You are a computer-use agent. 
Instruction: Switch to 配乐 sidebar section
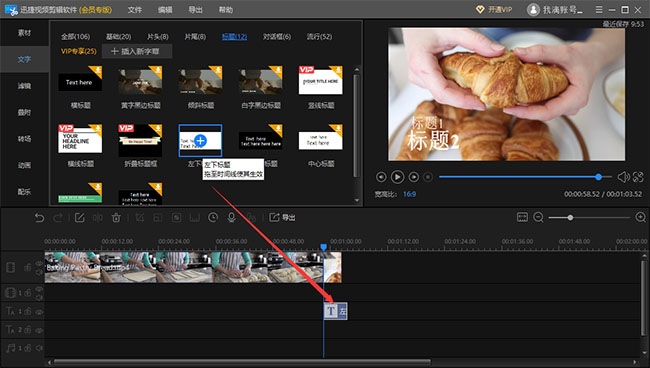point(24,192)
